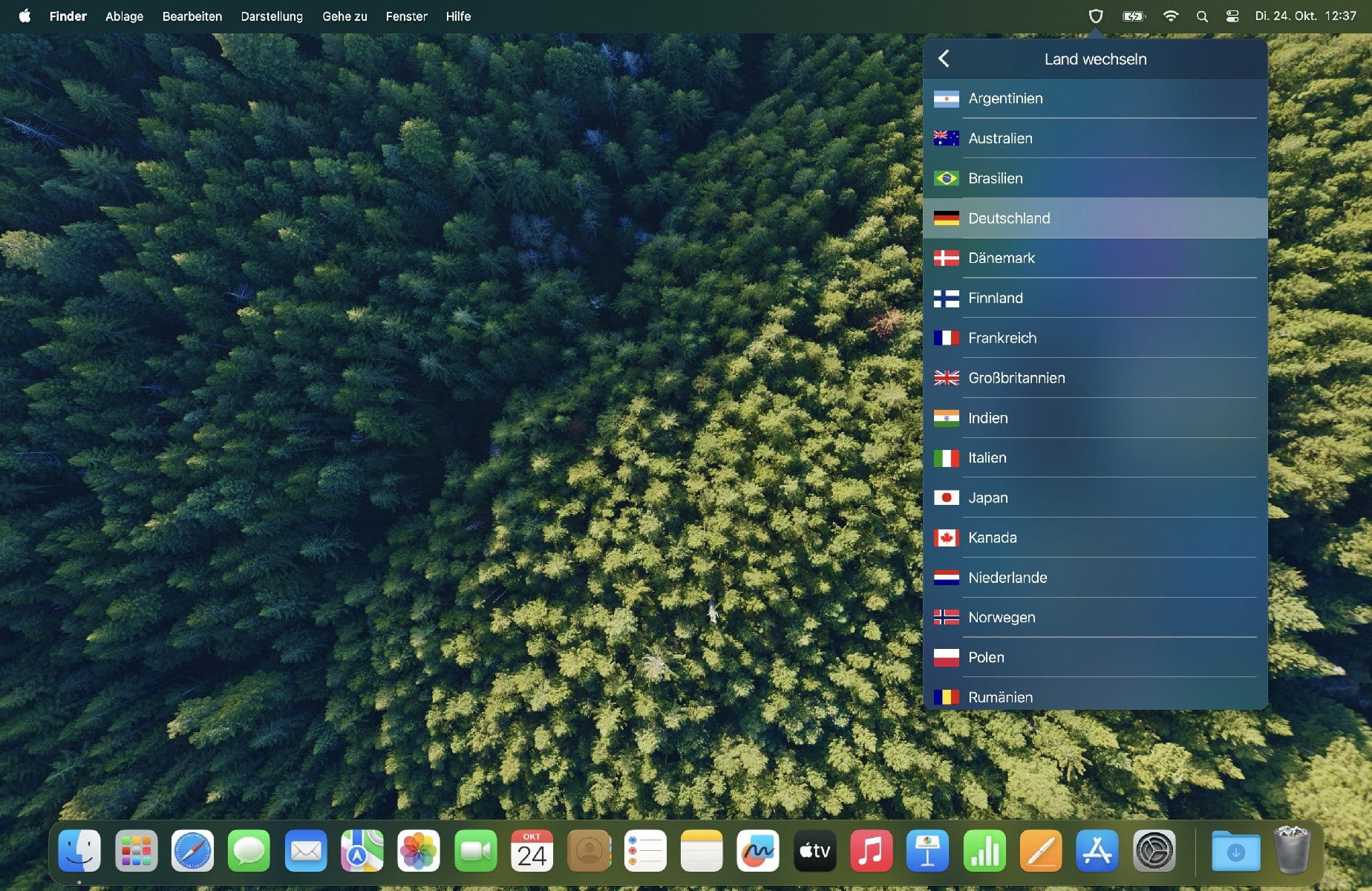Click the date and time in the menu bar
Viewport: 1372px width, 891px height.
[x=1310, y=16]
